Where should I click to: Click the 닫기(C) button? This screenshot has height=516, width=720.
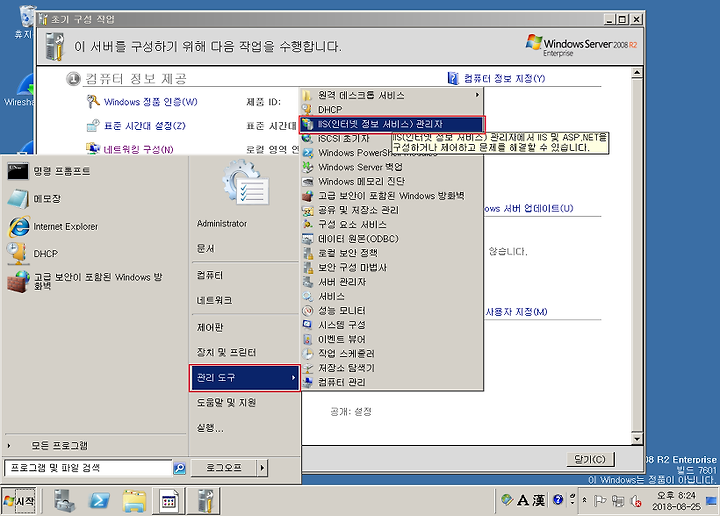click(x=590, y=459)
